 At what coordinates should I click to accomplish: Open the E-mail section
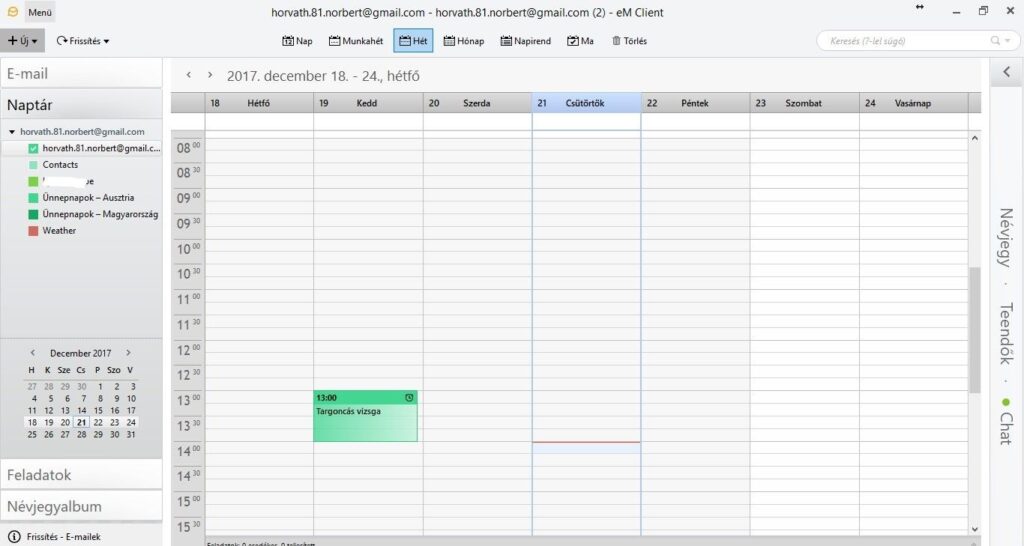pos(81,73)
